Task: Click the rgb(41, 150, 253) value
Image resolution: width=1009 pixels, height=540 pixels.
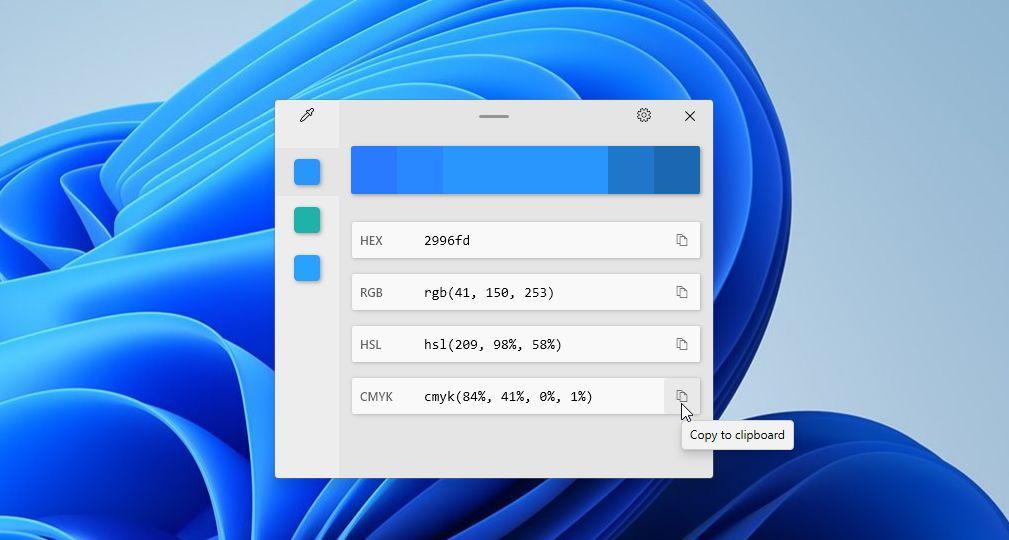Action: (x=489, y=293)
